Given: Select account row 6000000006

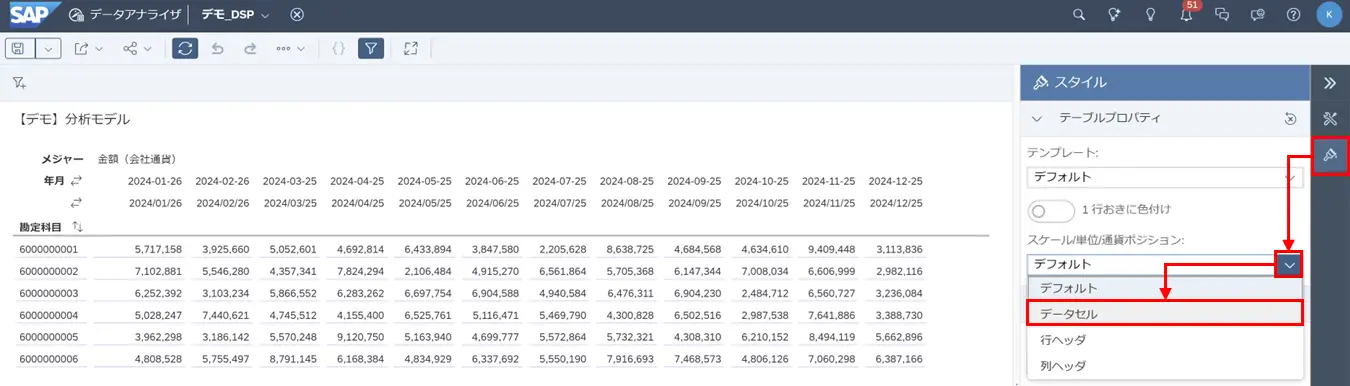Looking at the screenshot, I should tap(48, 359).
